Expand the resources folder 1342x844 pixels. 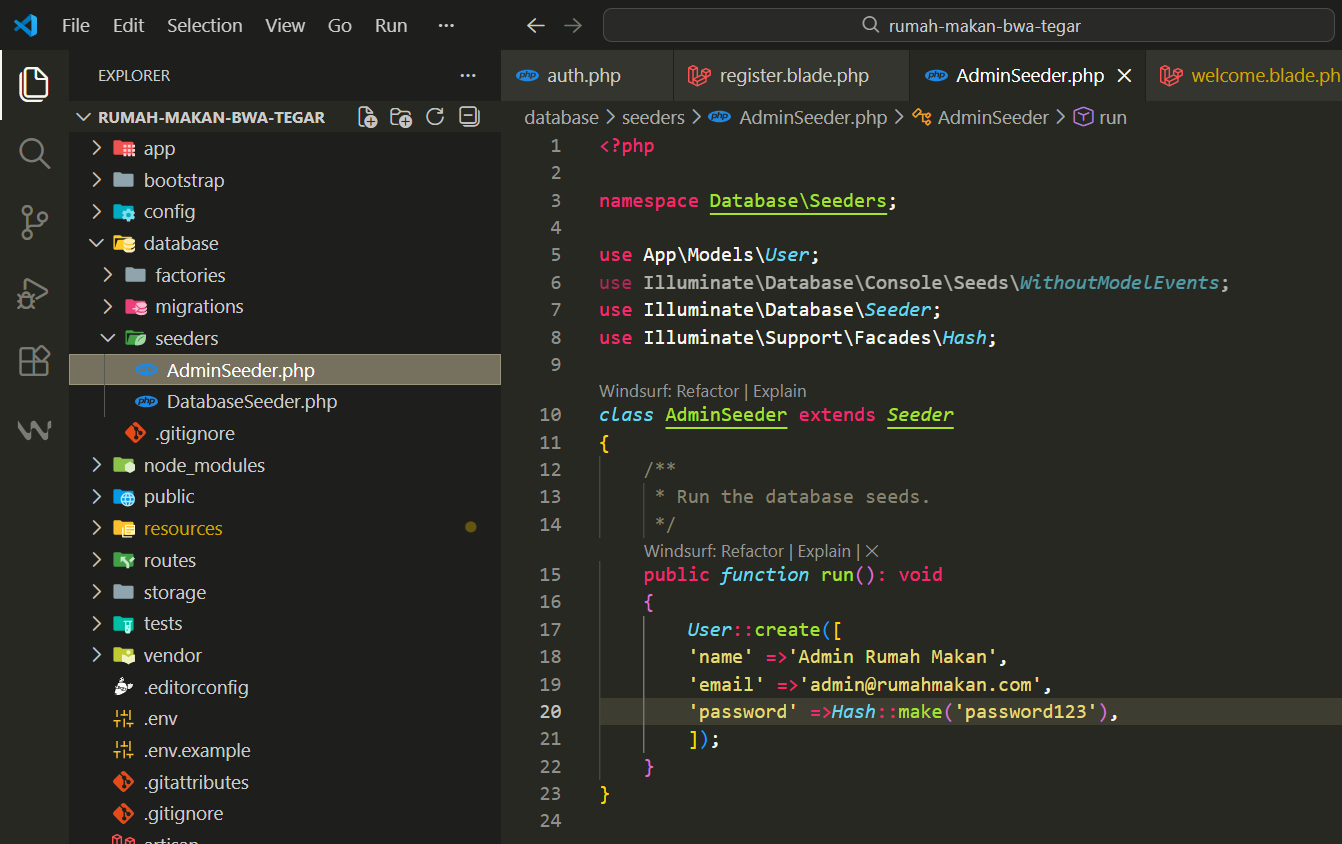tap(182, 529)
